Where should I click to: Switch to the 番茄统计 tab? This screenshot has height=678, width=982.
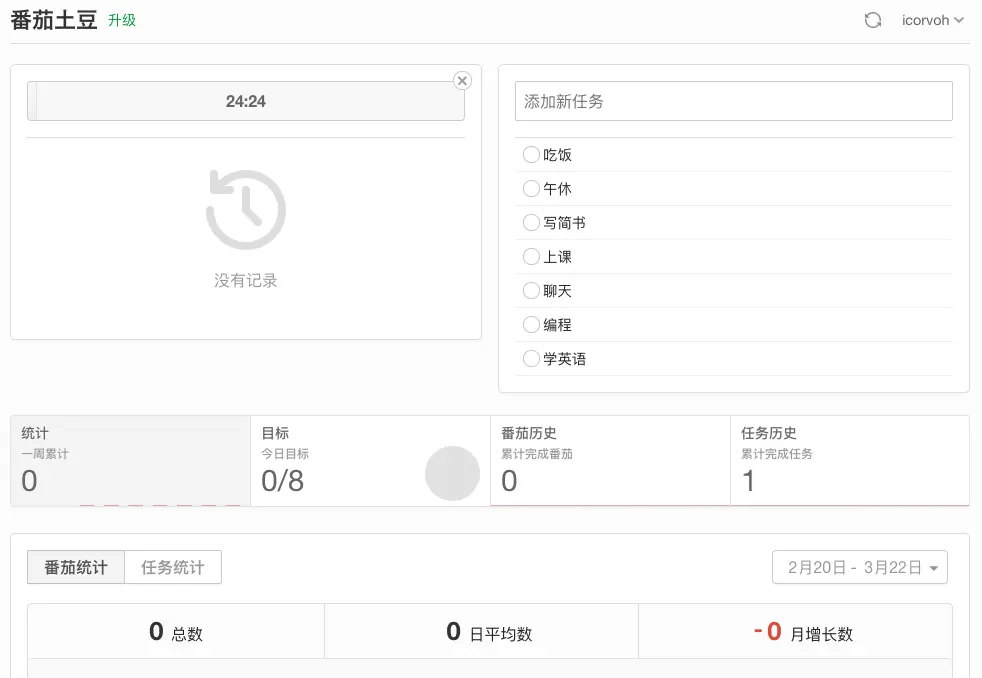coord(76,567)
